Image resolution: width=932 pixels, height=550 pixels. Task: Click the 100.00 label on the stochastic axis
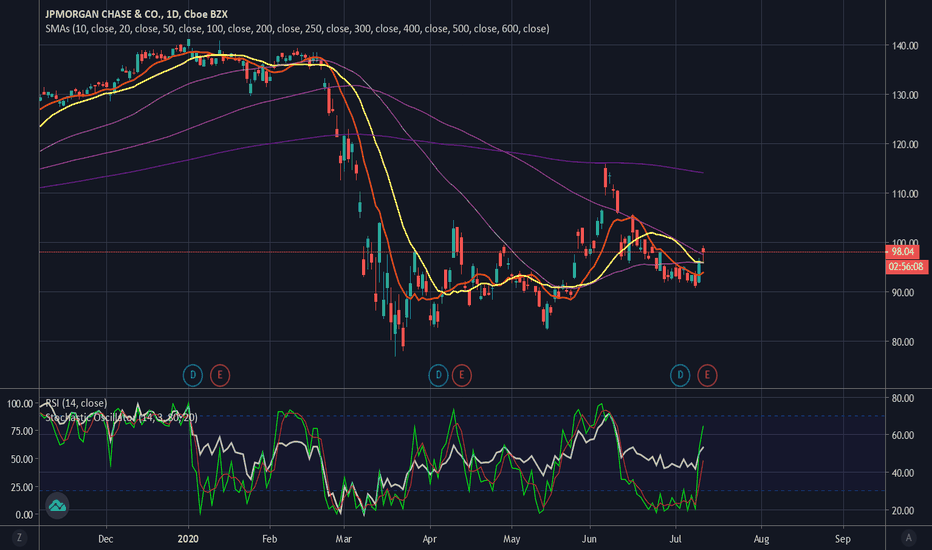(20, 404)
